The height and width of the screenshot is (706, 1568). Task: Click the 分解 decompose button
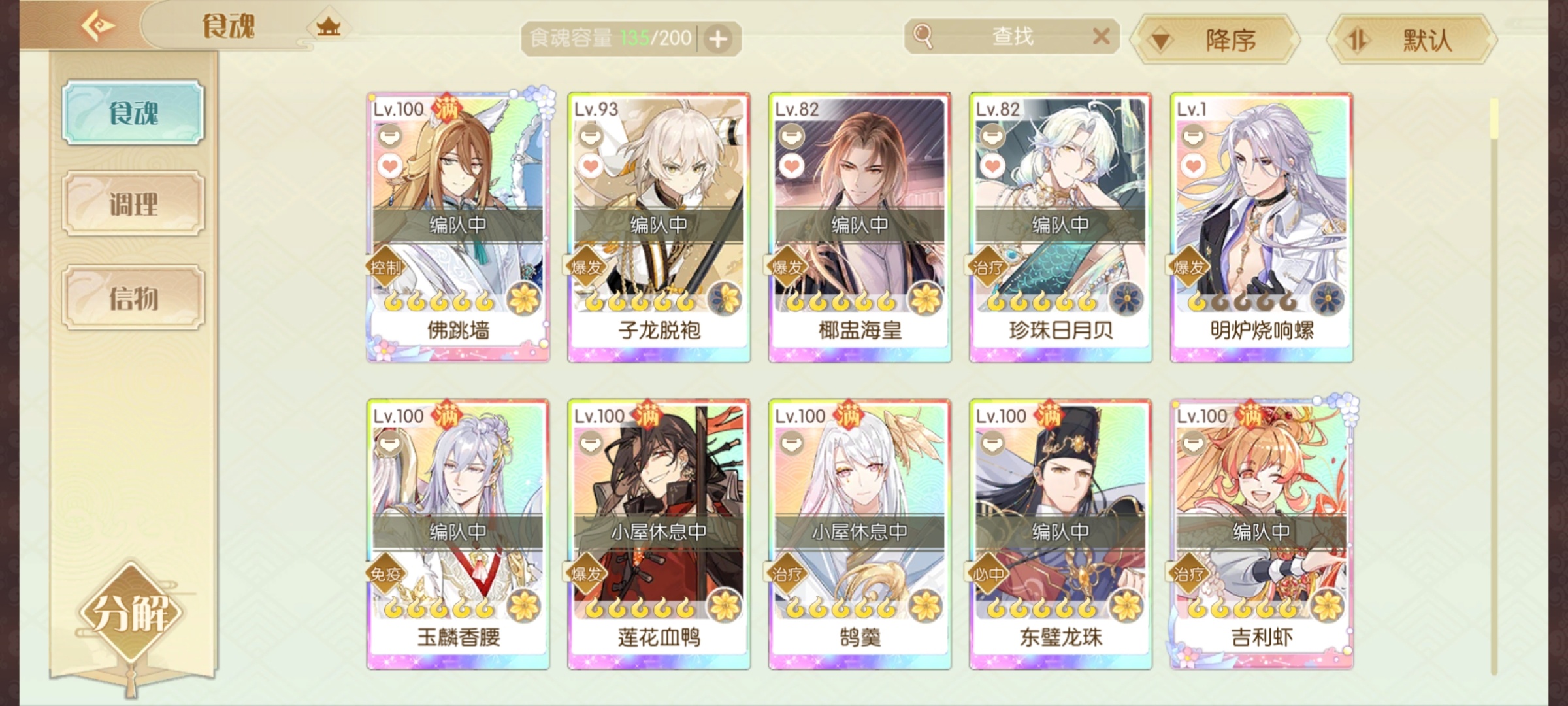(131, 613)
